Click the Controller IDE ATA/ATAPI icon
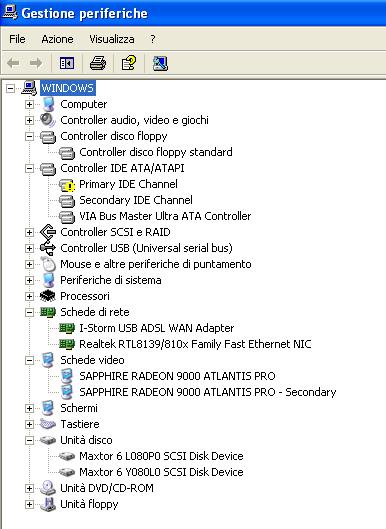 pyautogui.click(x=48, y=168)
